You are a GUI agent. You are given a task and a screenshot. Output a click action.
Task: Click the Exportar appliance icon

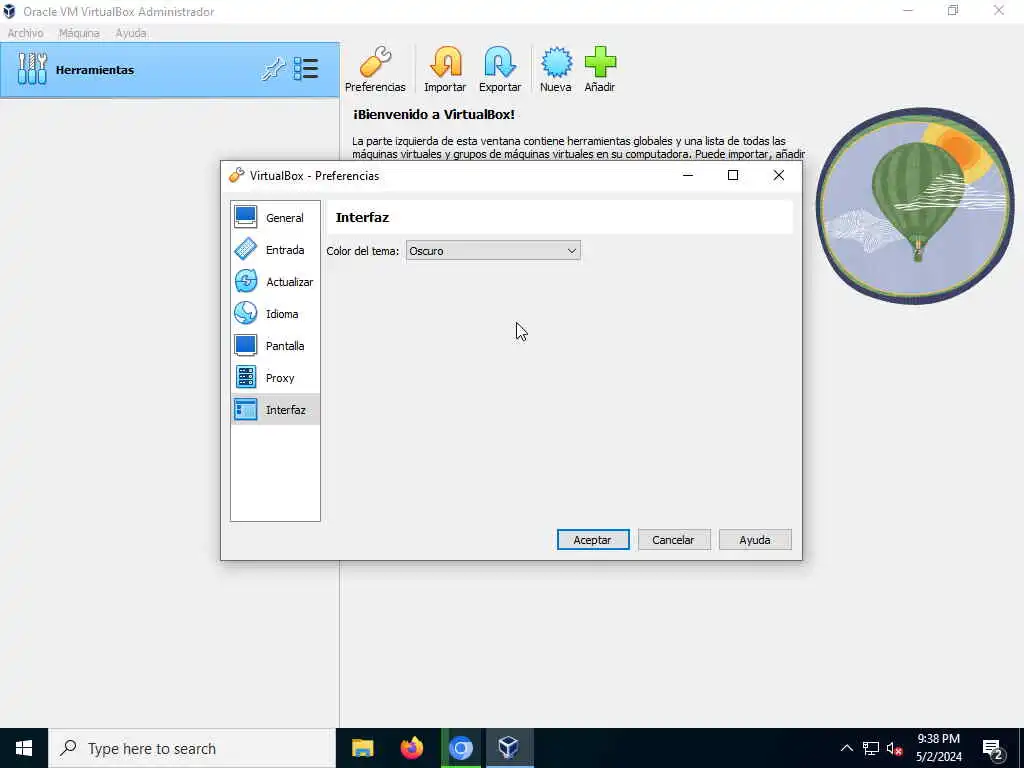point(500,62)
